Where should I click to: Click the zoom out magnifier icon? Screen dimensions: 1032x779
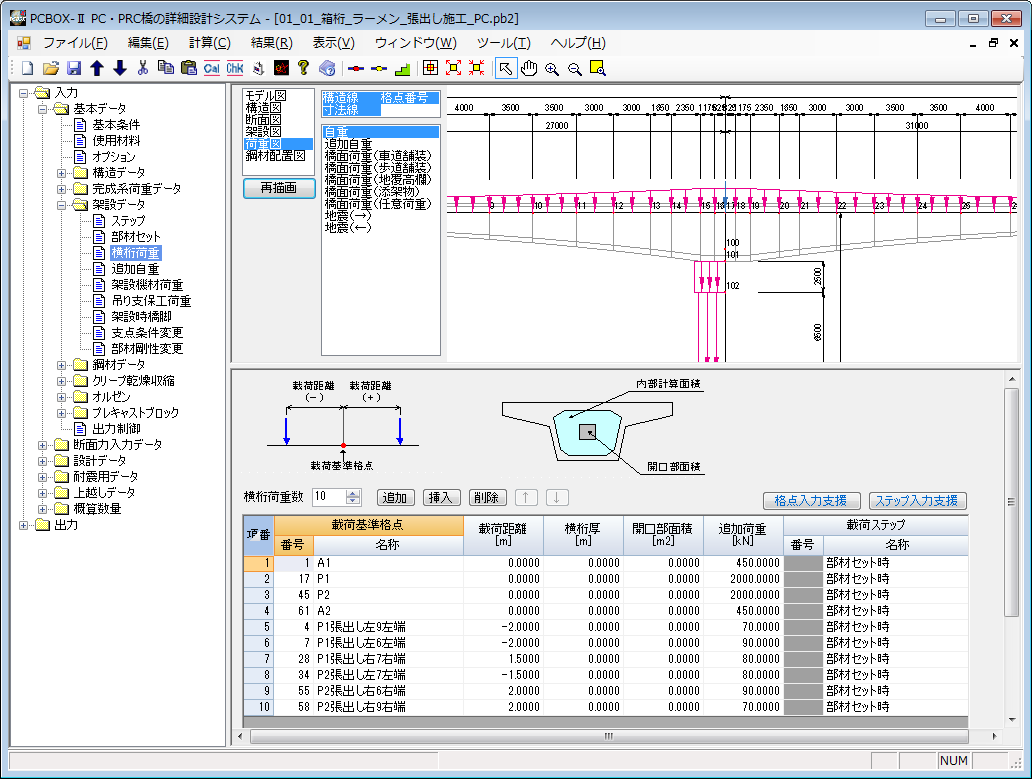[x=574, y=68]
